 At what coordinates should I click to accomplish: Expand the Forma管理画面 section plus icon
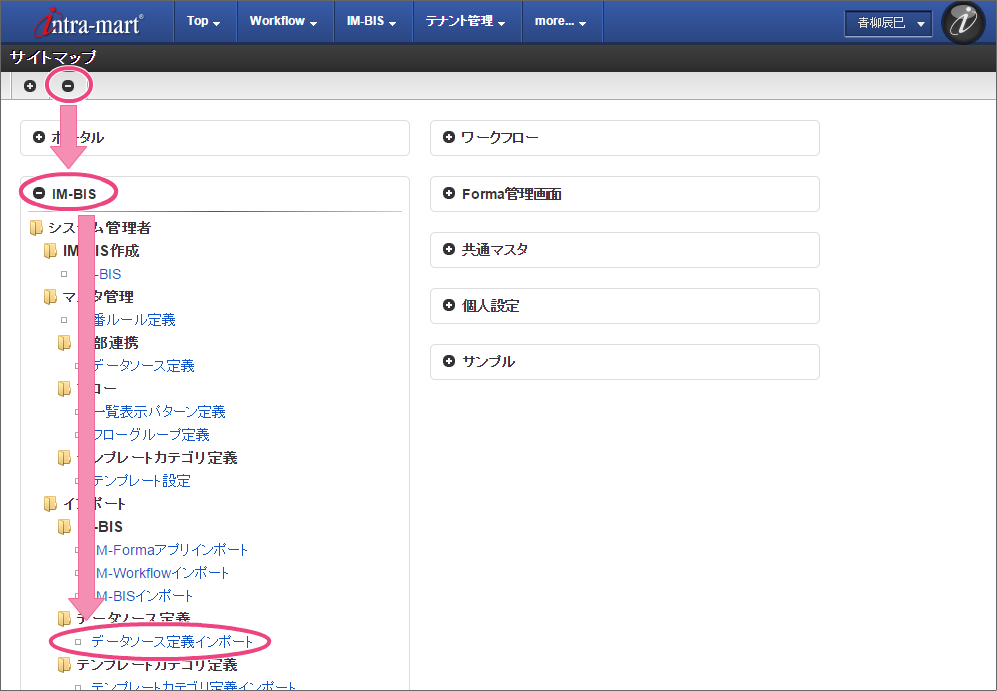[449, 193]
